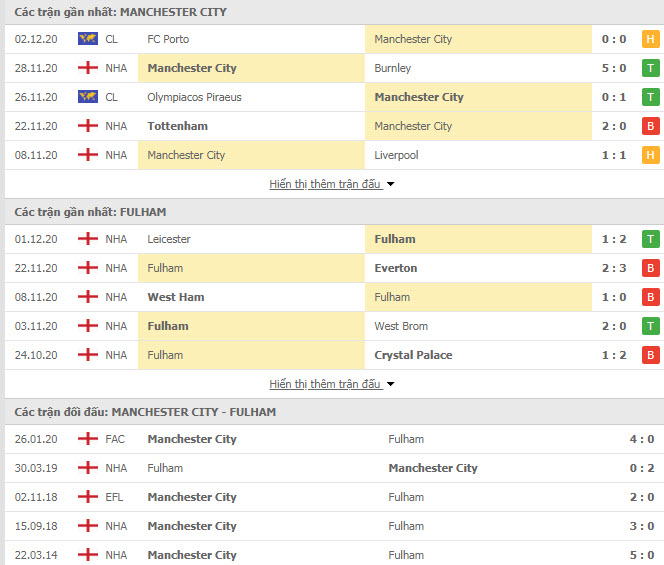Image resolution: width=664 pixels, height=565 pixels.
Task: Click the red B badge for Fulham vs Everton
Action: click(650, 268)
